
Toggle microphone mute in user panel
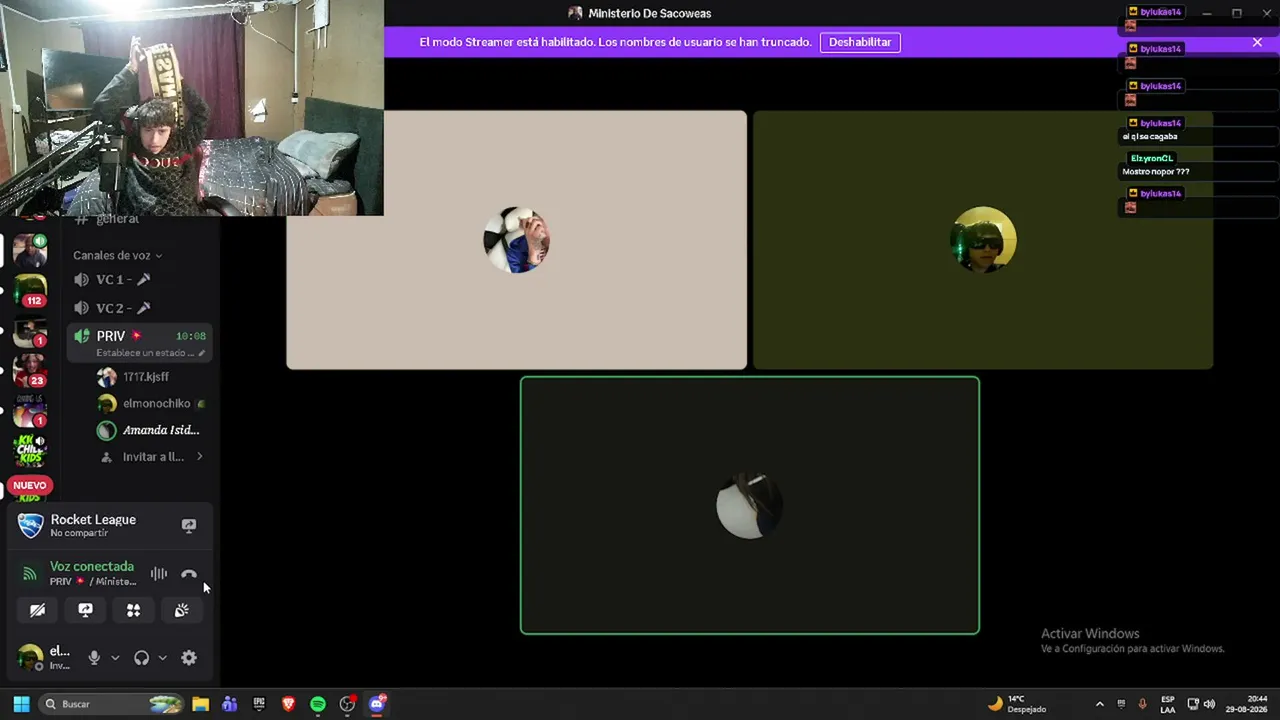pyautogui.click(x=94, y=658)
